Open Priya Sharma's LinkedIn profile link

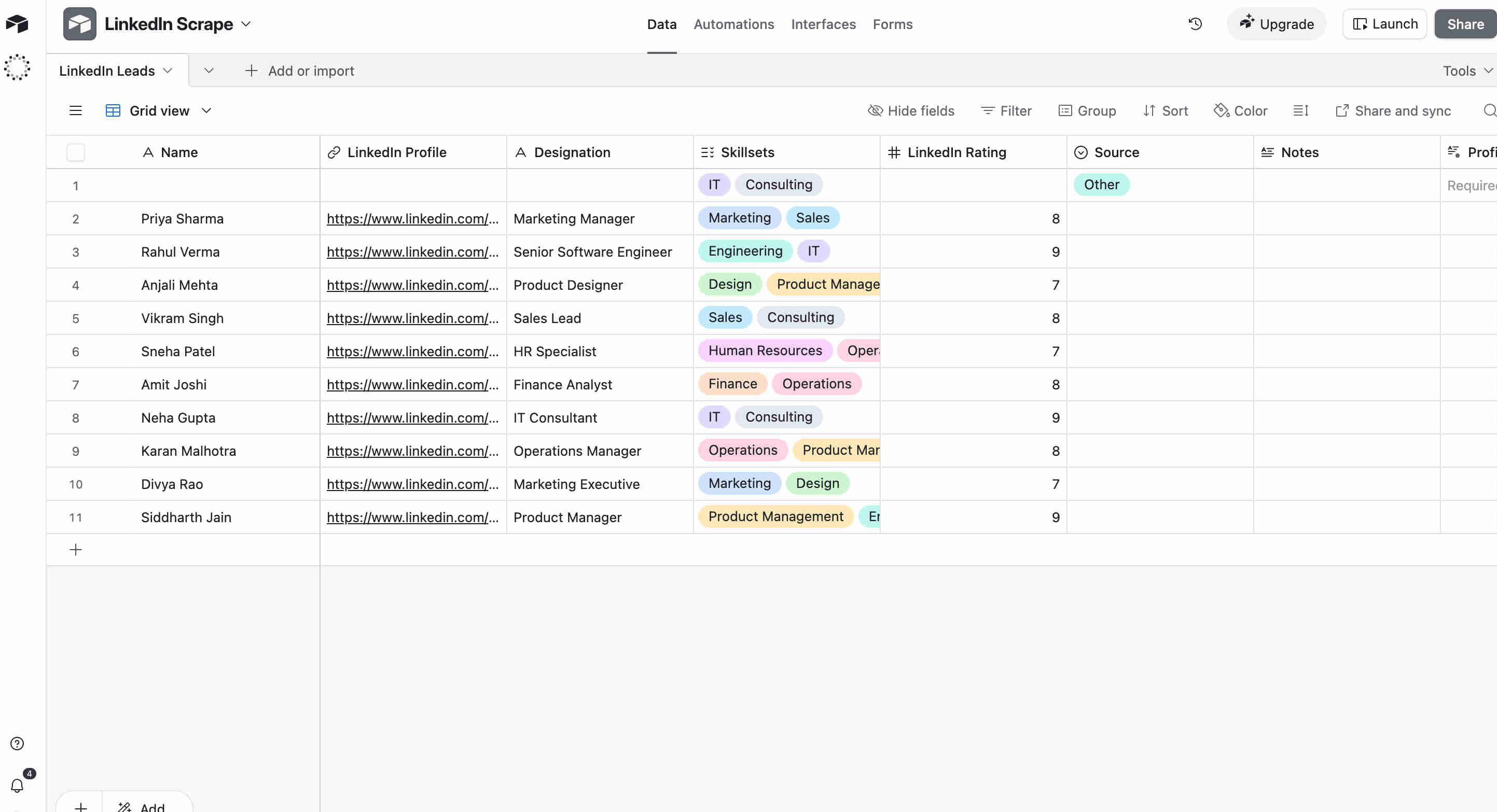(x=412, y=218)
